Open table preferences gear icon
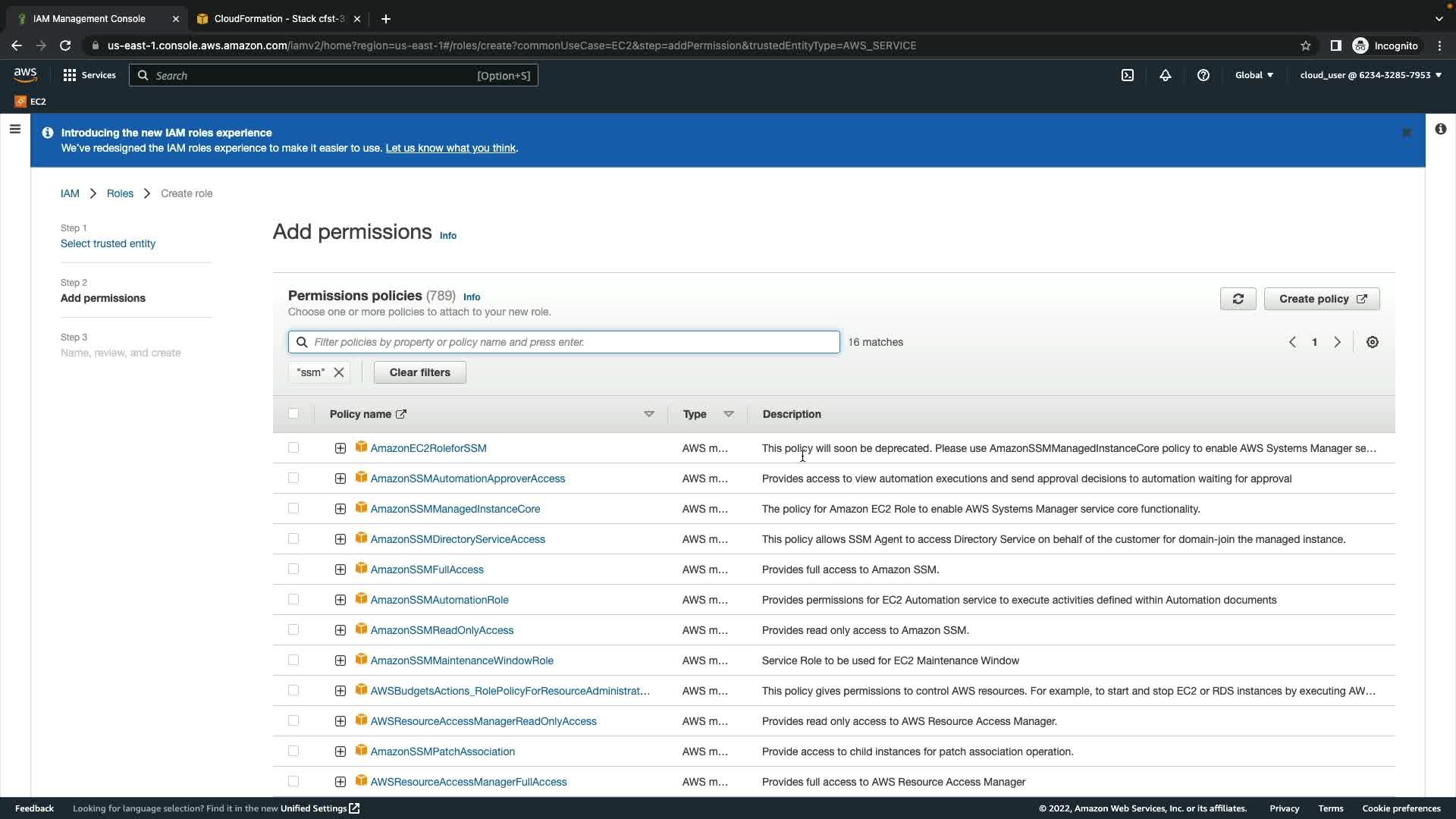 click(1372, 342)
